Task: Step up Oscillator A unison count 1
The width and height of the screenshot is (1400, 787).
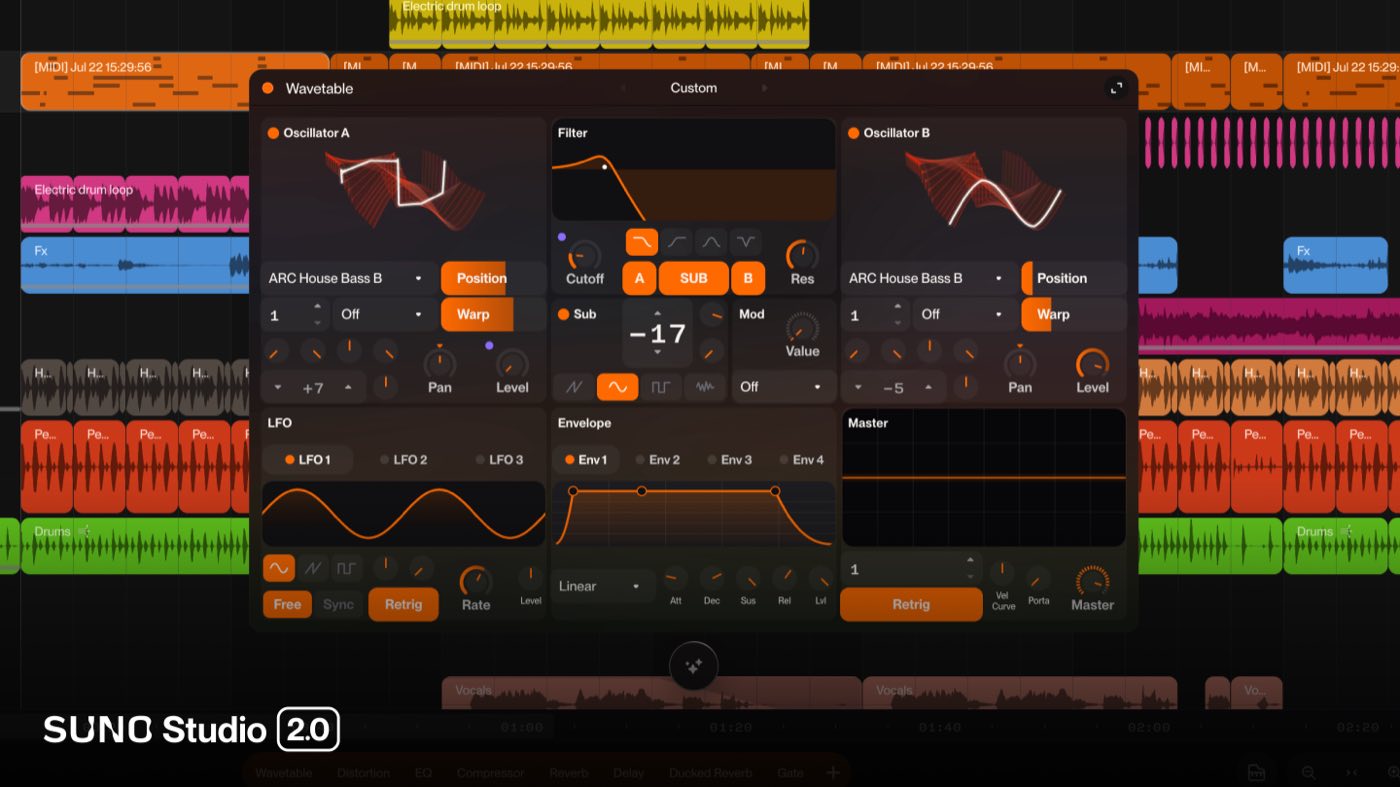Action: [318, 306]
